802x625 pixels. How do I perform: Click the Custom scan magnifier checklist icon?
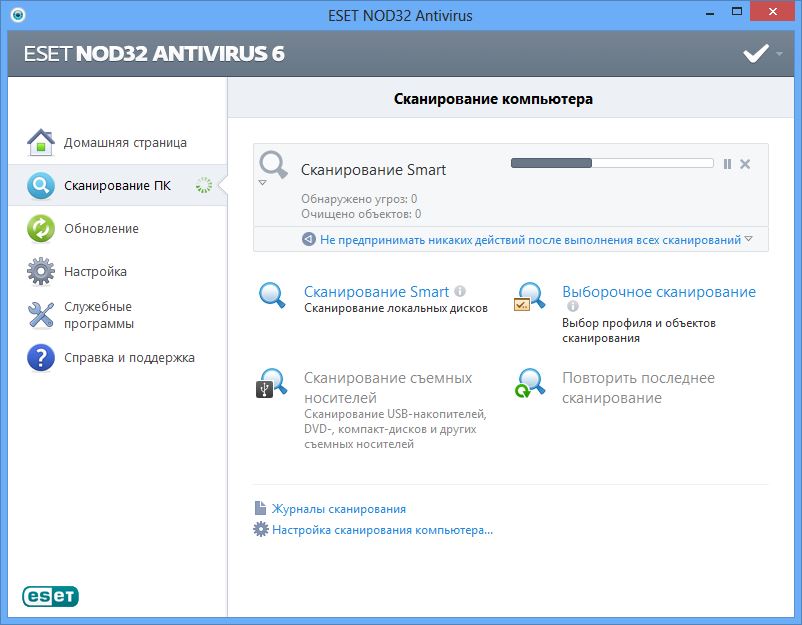tap(529, 296)
